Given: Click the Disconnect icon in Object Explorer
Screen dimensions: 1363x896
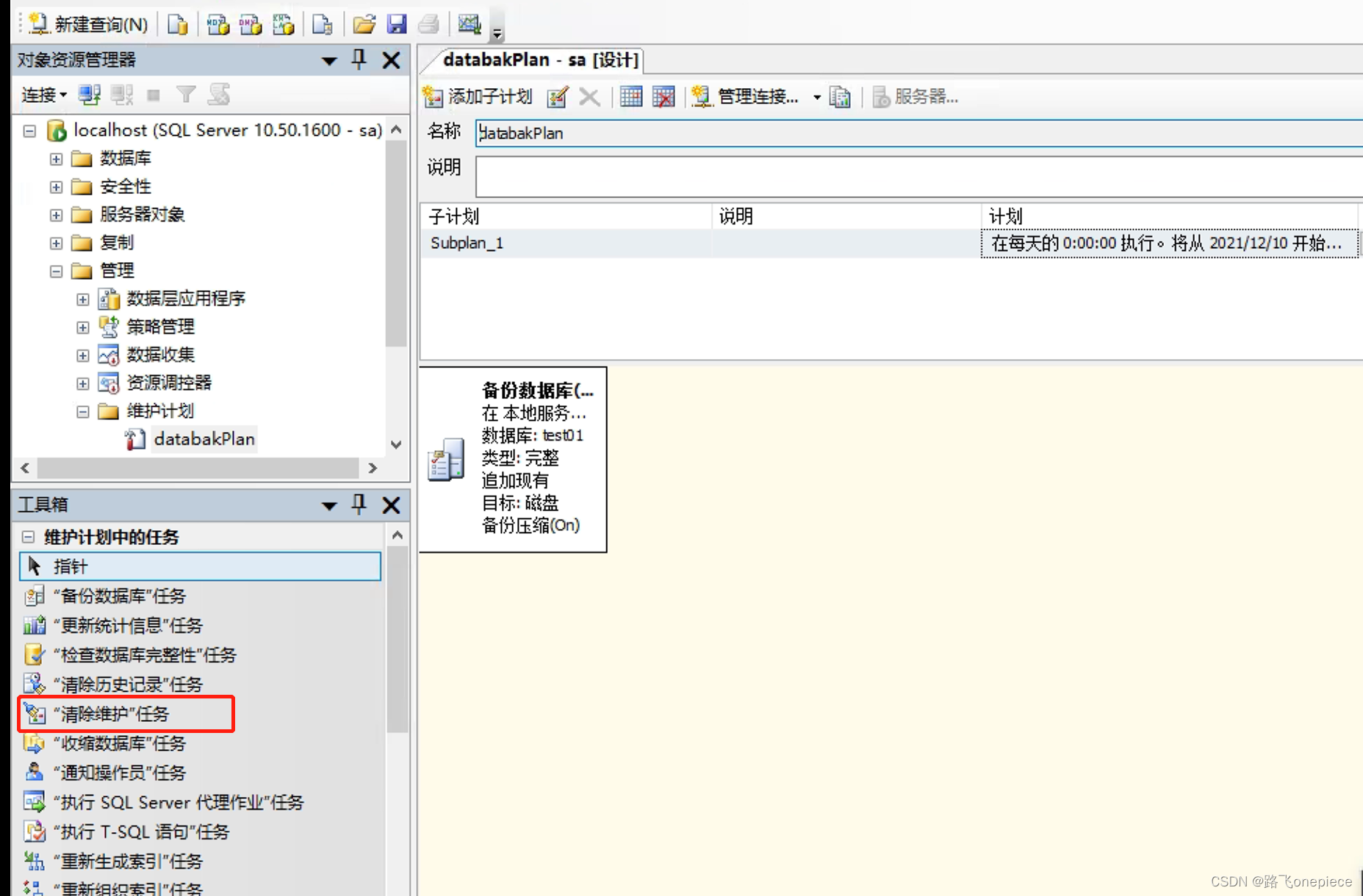Looking at the screenshot, I should click(122, 95).
